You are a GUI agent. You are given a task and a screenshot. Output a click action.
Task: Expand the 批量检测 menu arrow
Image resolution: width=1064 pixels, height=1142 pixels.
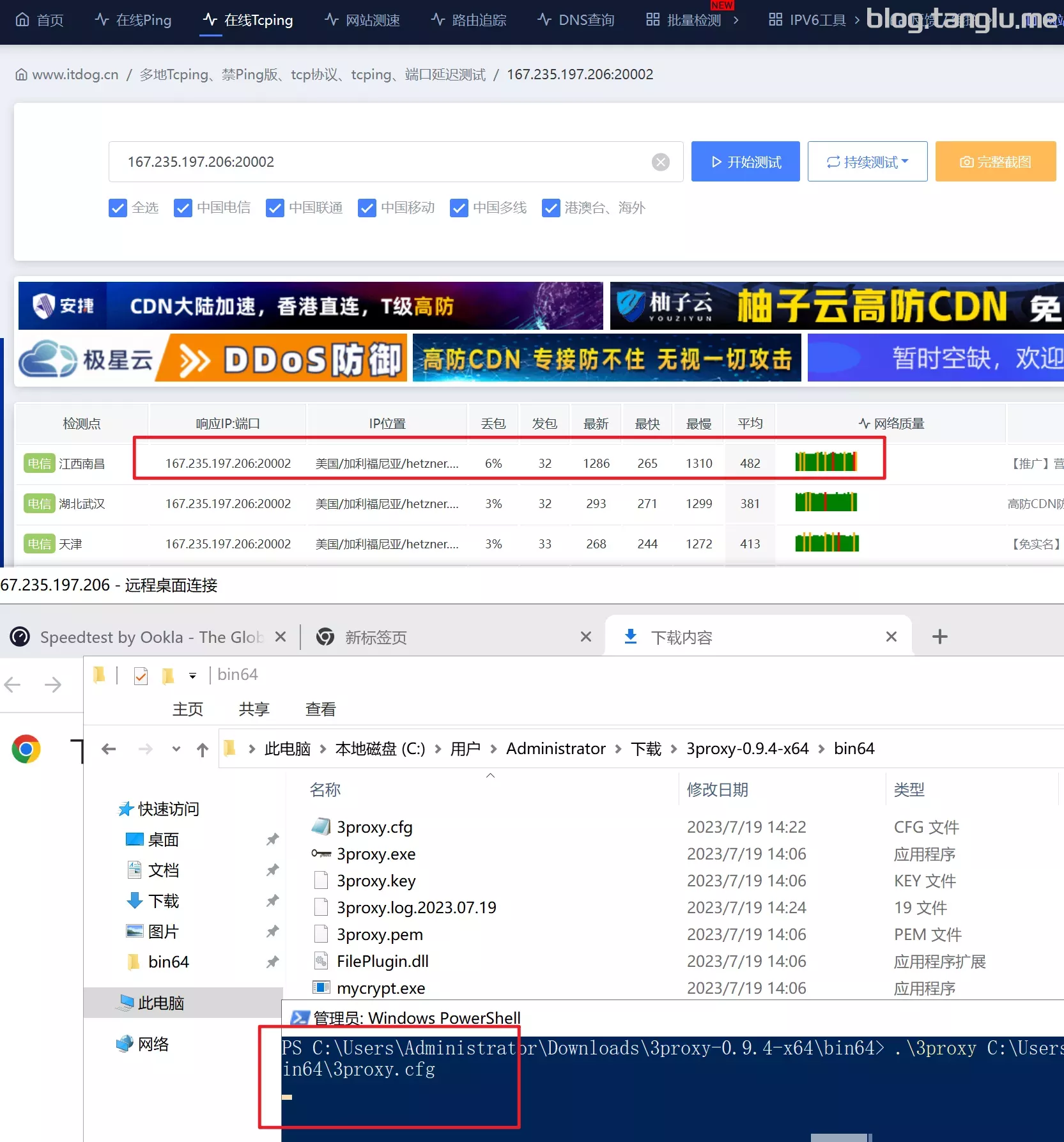coord(736,20)
